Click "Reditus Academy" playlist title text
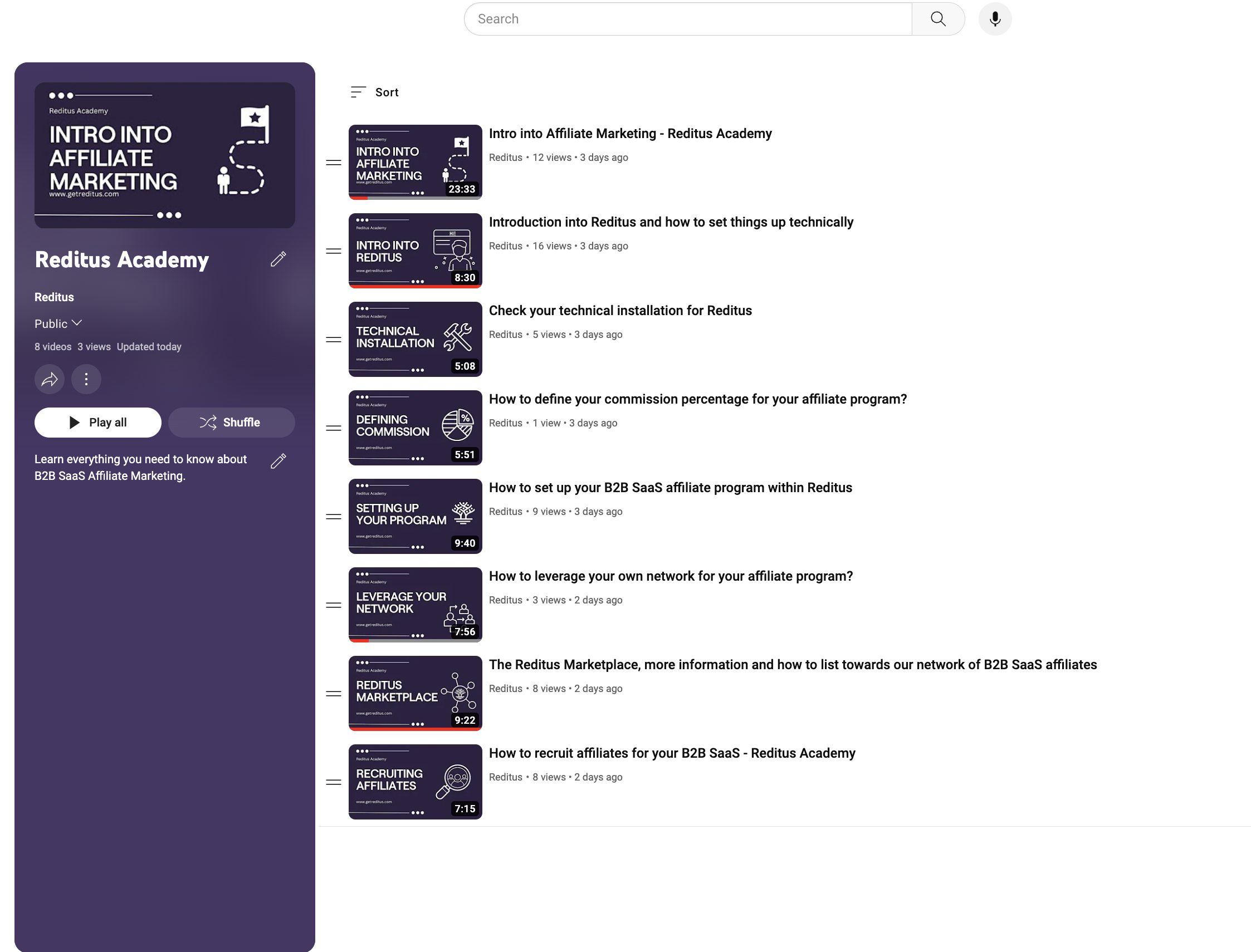Viewport: 1251px width, 952px height. 122,260
